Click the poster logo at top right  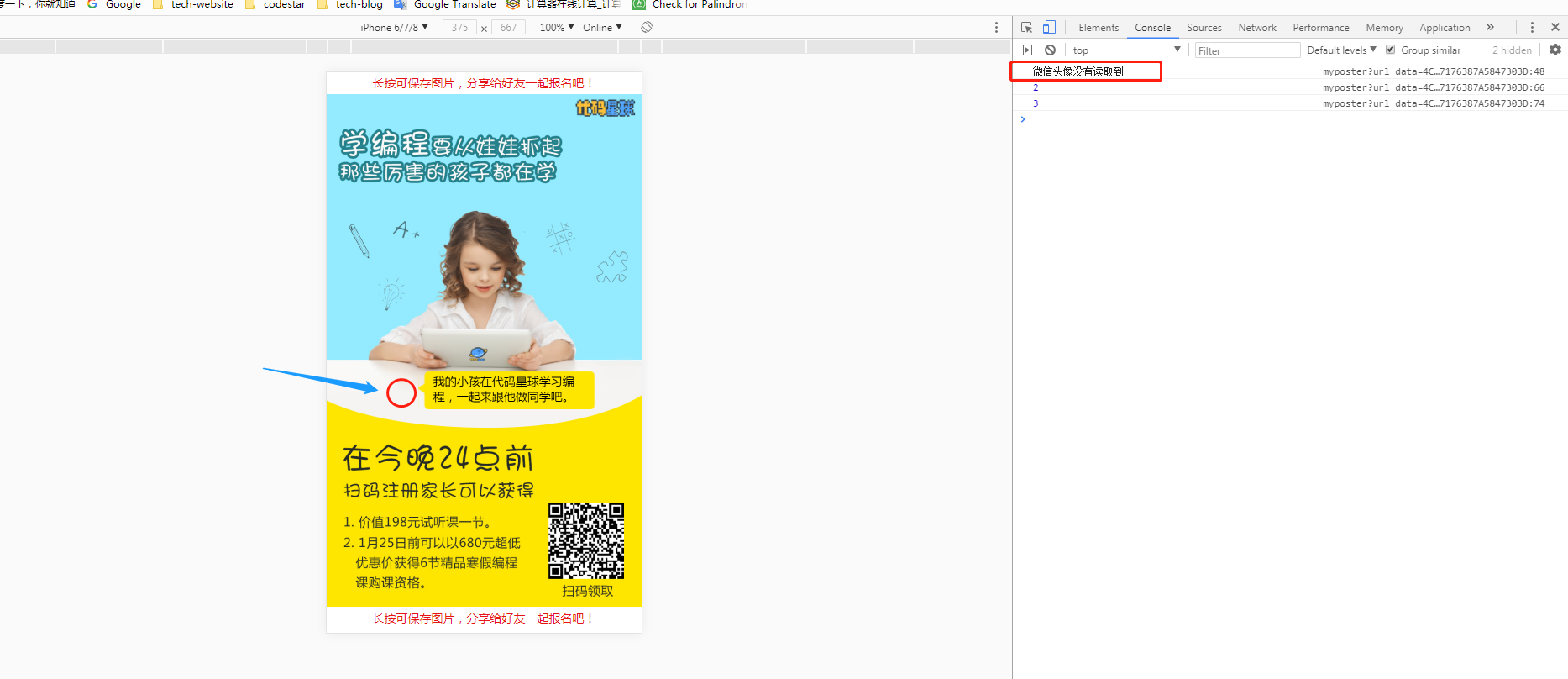click(606, 108)
